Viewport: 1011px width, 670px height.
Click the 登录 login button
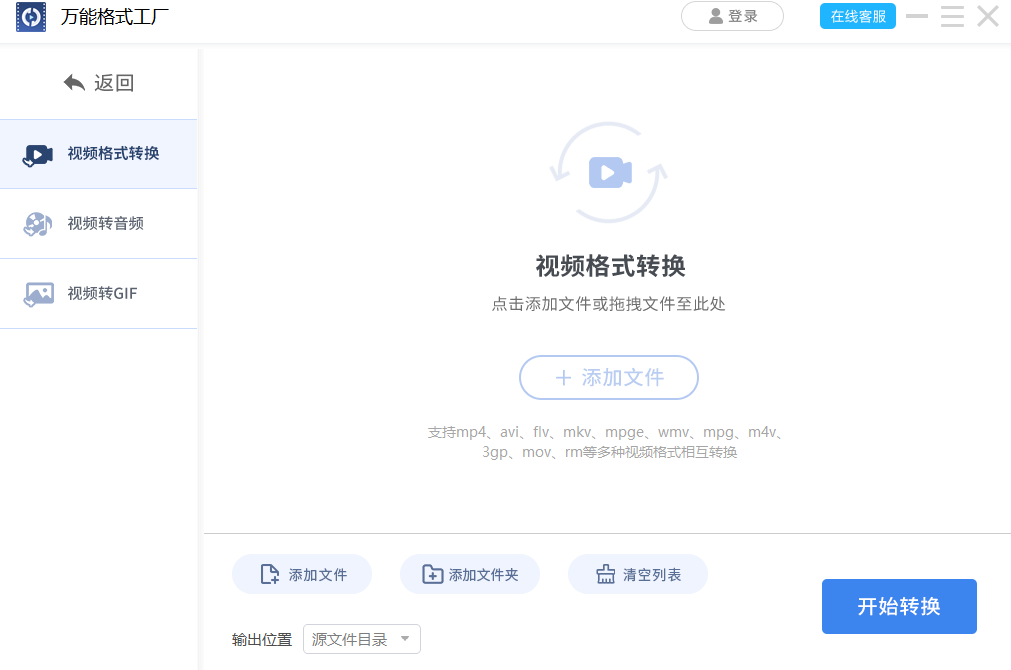tap(732, 16)
